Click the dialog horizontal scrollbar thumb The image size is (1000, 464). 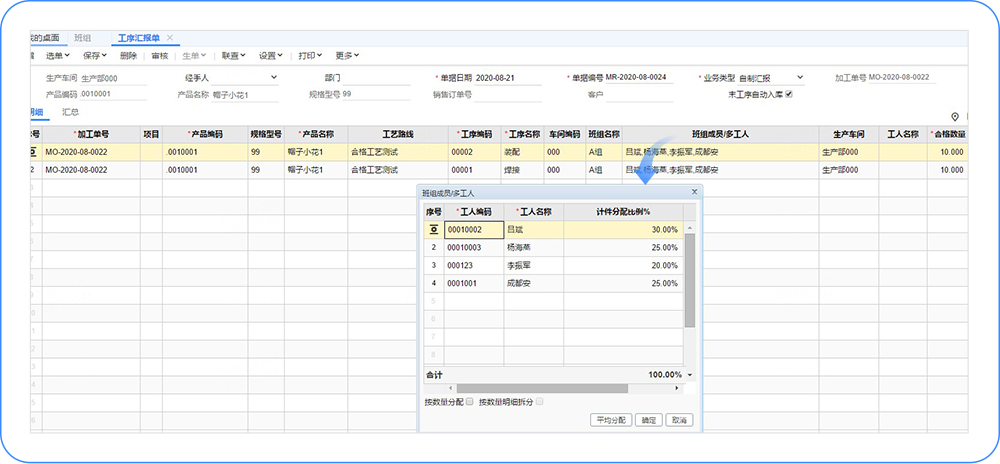coord(542,388)
